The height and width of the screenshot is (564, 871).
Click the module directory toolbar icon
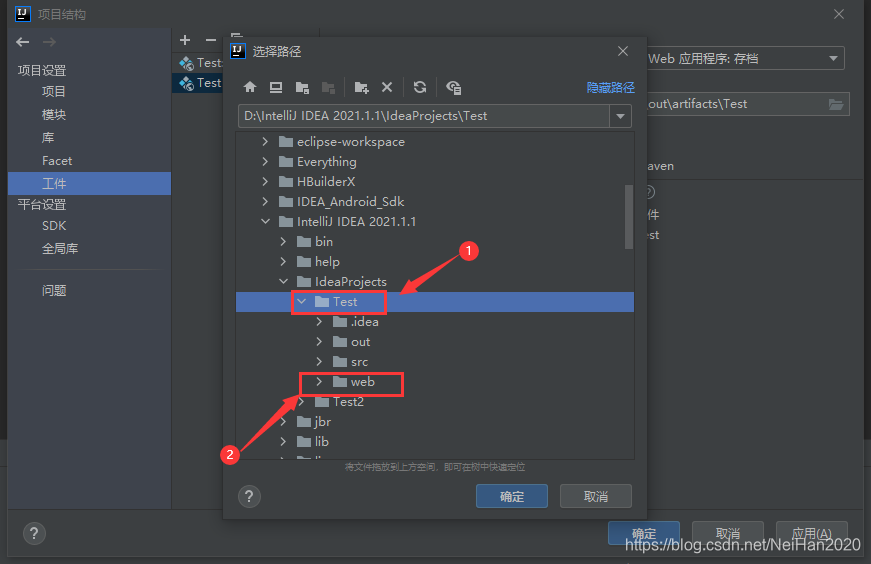tap(328, 87)
